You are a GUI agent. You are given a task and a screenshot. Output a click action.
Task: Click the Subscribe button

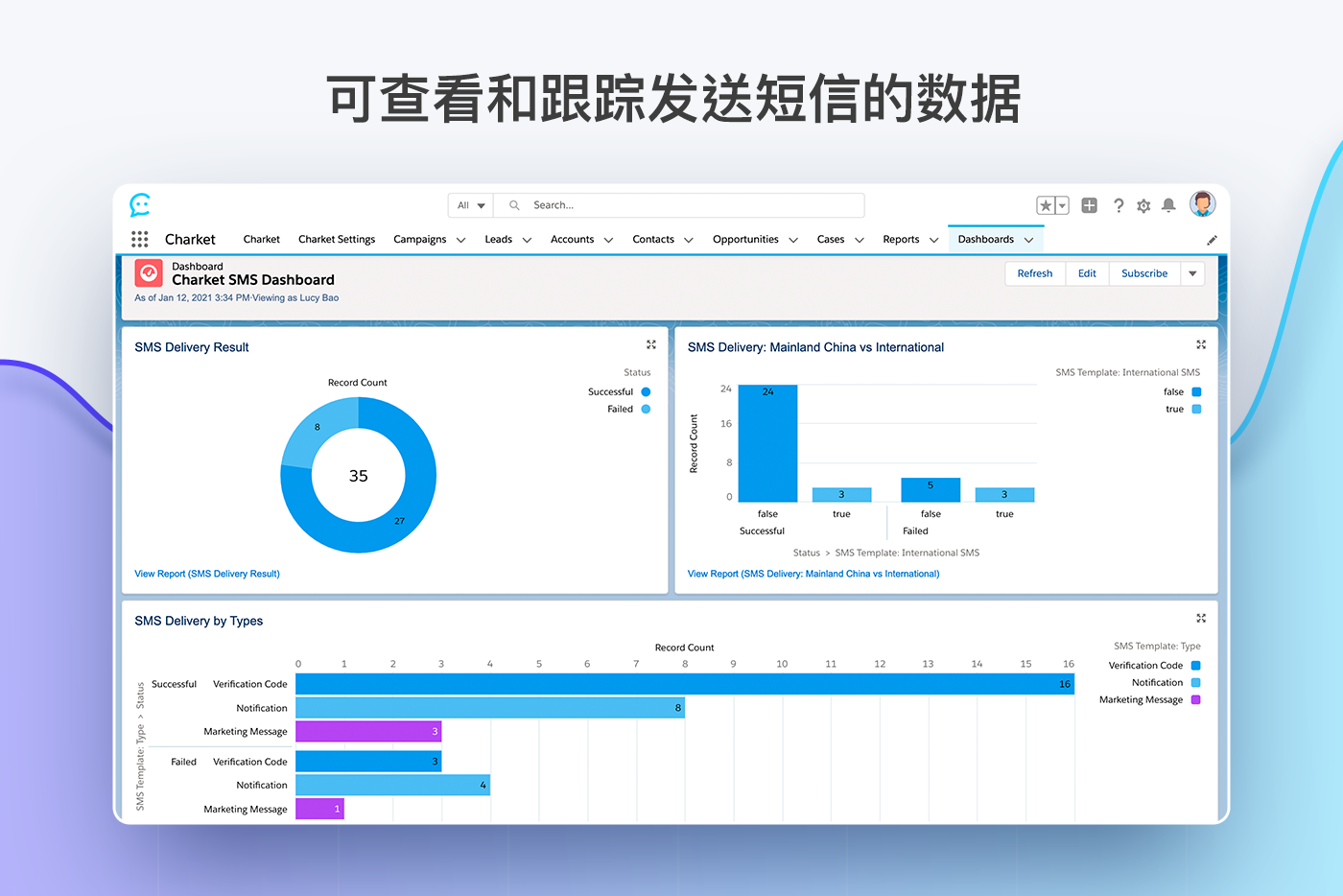pos(1144,273)
